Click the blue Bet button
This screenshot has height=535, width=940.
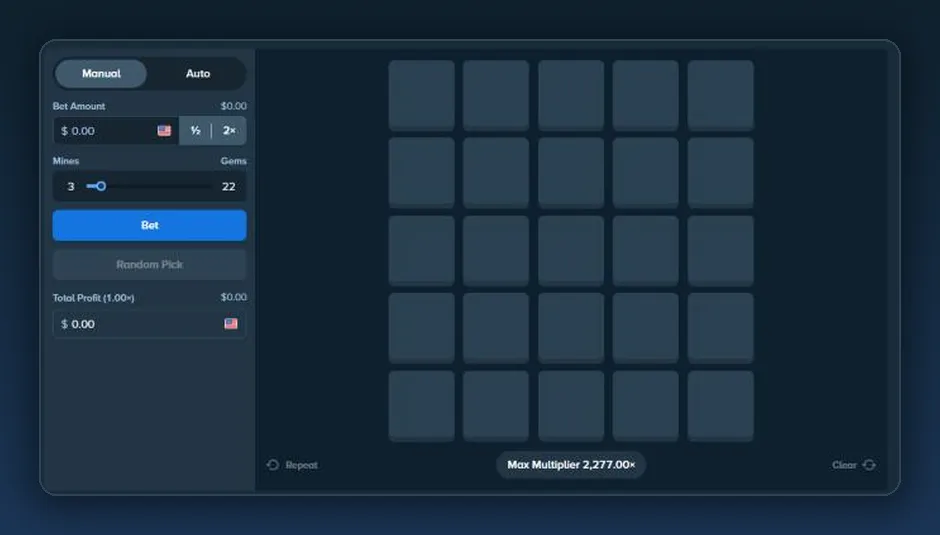(x=149, y=226)
